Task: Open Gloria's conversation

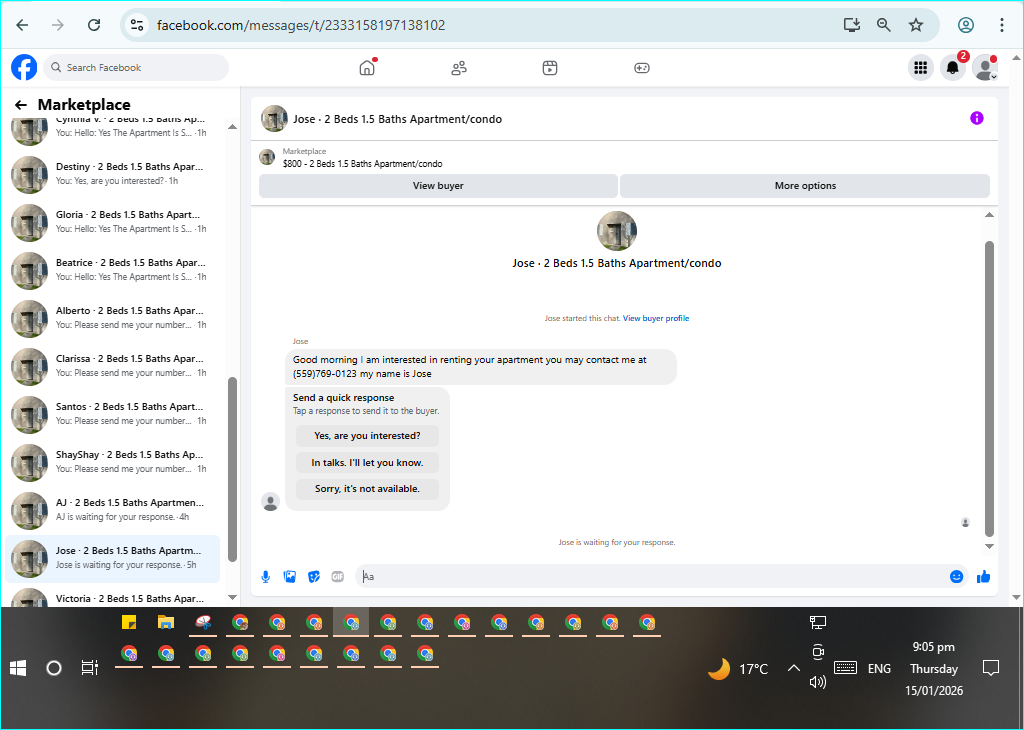Action: 112,221
